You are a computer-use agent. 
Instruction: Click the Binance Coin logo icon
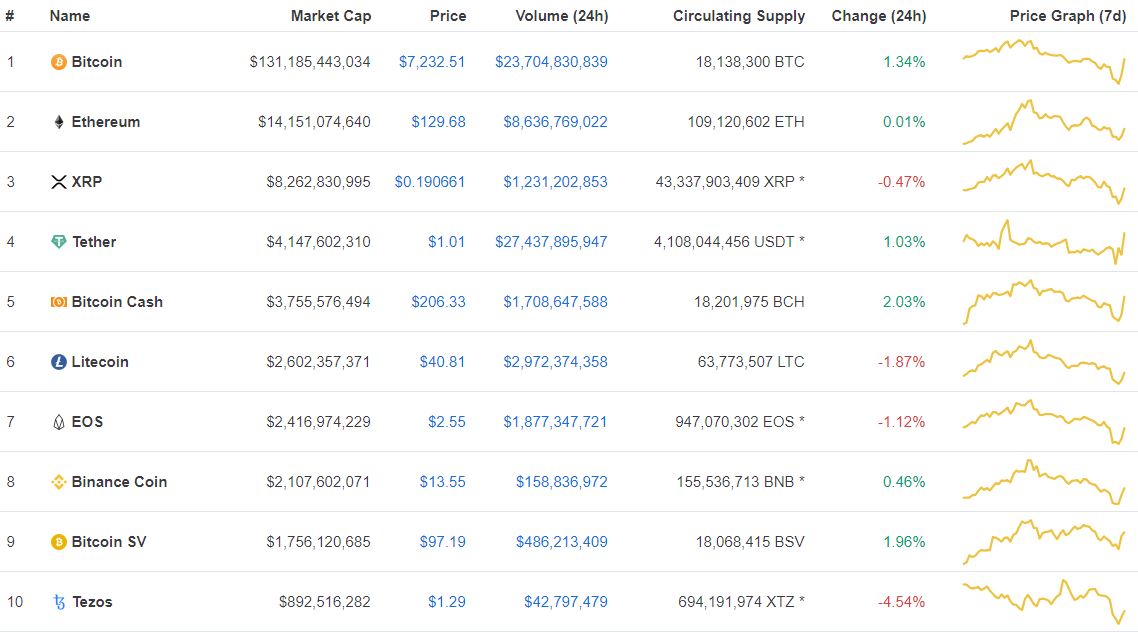coord(59,482)
